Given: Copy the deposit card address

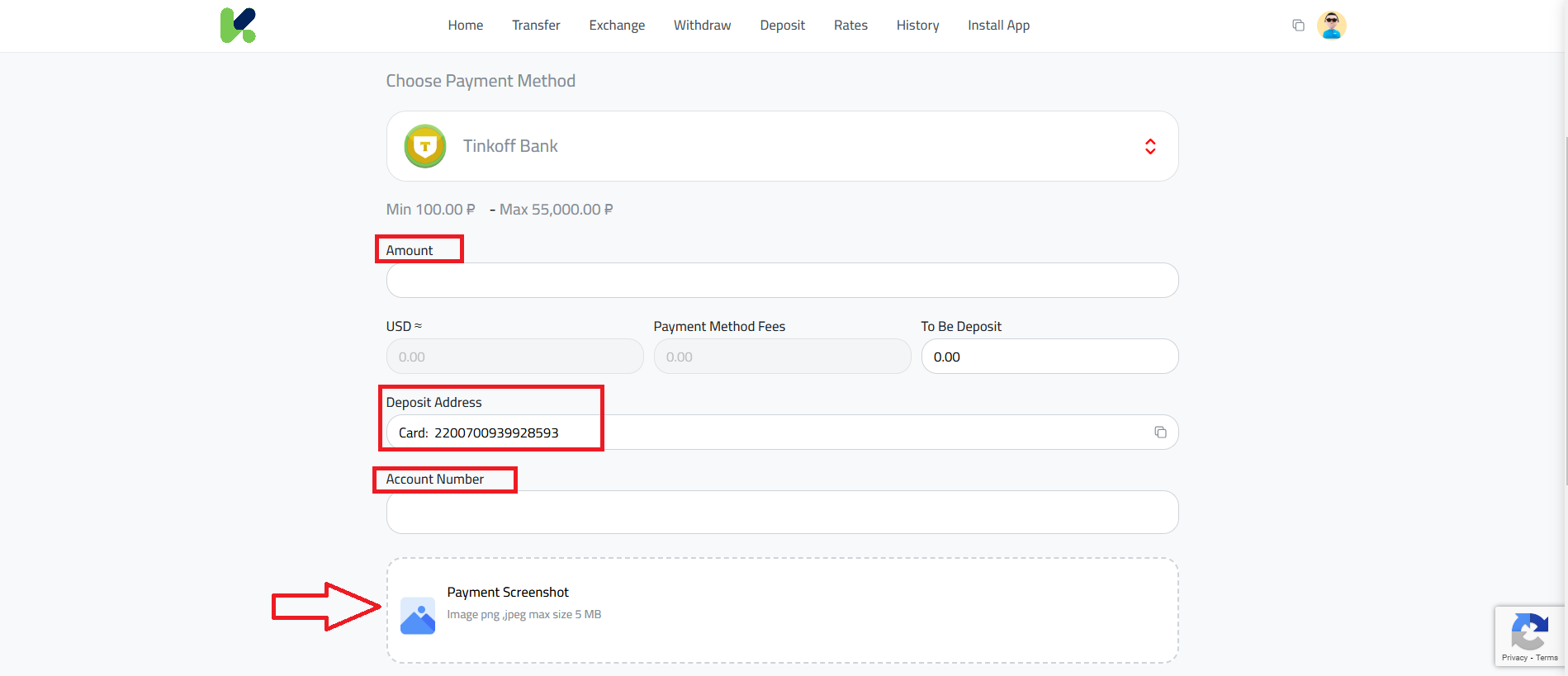Looking at the screenshot, I should 1160,433.
